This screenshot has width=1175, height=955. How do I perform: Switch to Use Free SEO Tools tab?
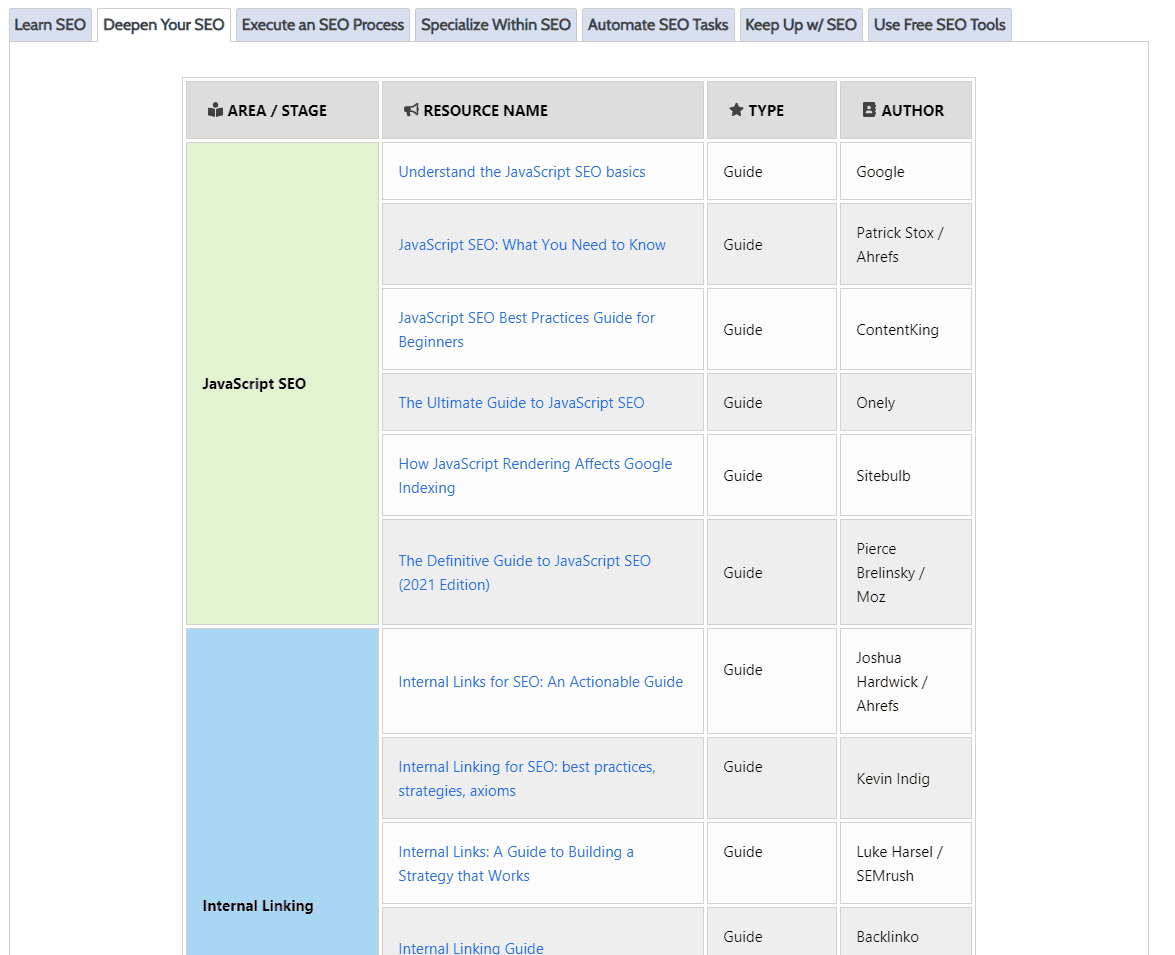pyautogui.click(x=939, y=25)
